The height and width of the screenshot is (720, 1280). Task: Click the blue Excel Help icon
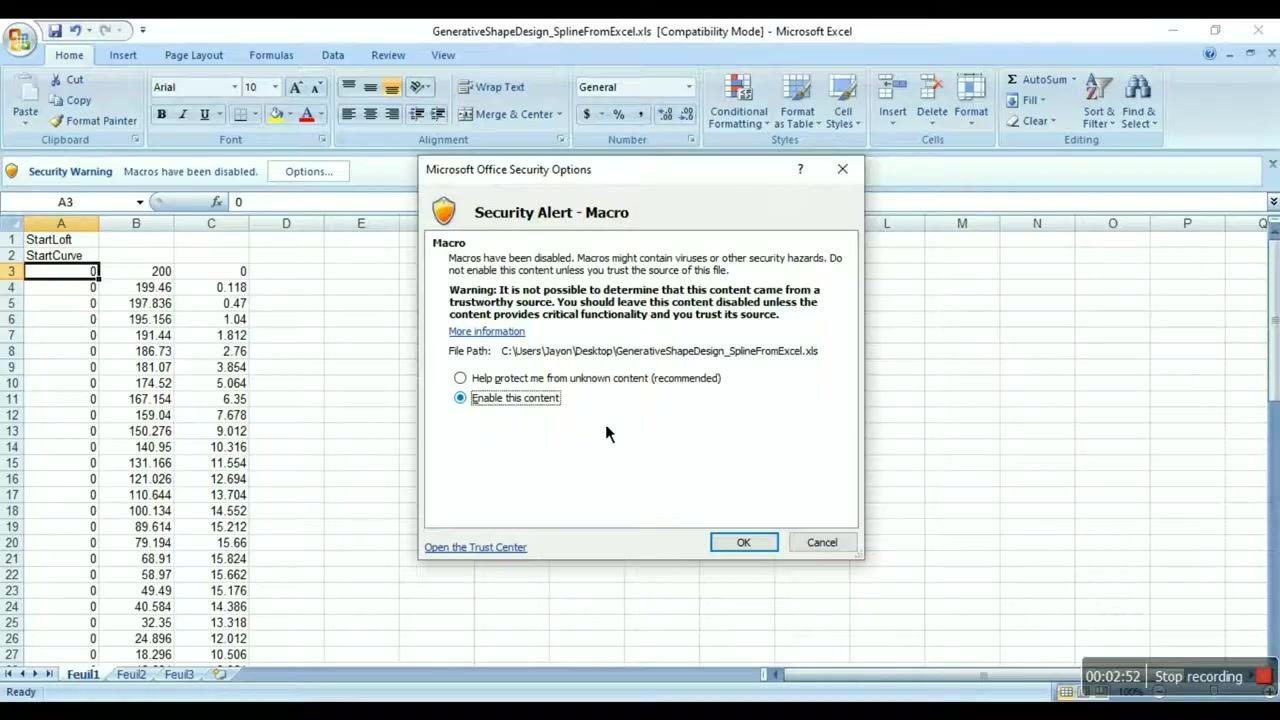(1210, 54)
